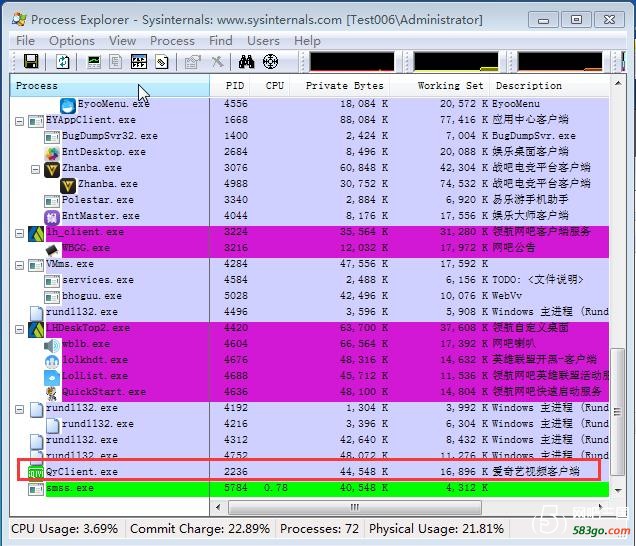Image resolution: width=636 pixels, height=546 pixels.
Task: Sort by the Working Set column header
Action: 440,86
